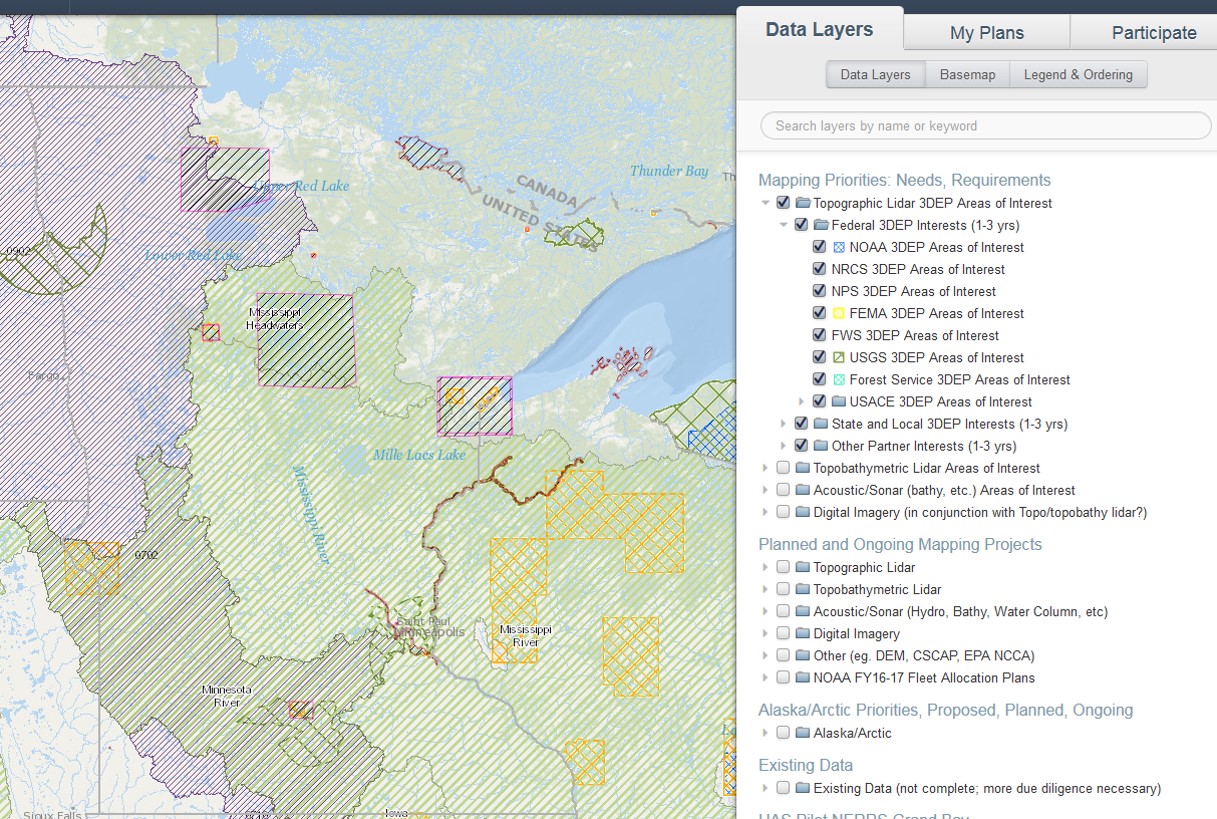Check the Alaska/Arctic layer box
Viewport: 1217px width, 819px height.
783,733
